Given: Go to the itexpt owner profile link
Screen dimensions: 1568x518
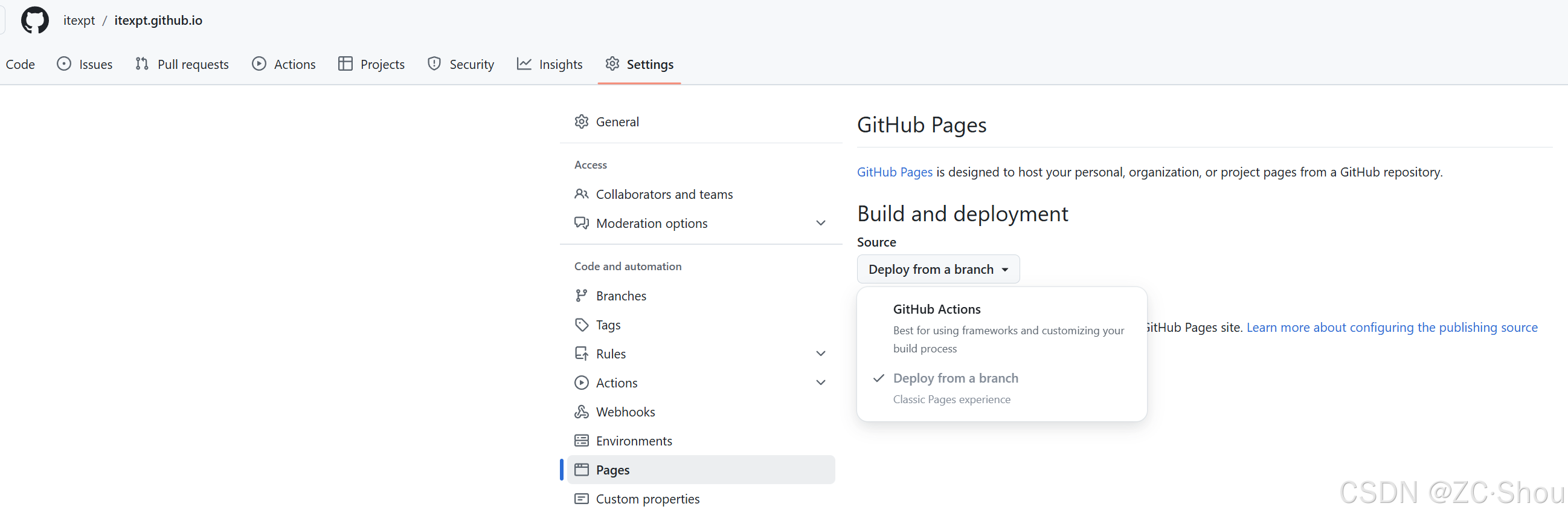Looking at the screenshot, I should (x=79, y=21).
